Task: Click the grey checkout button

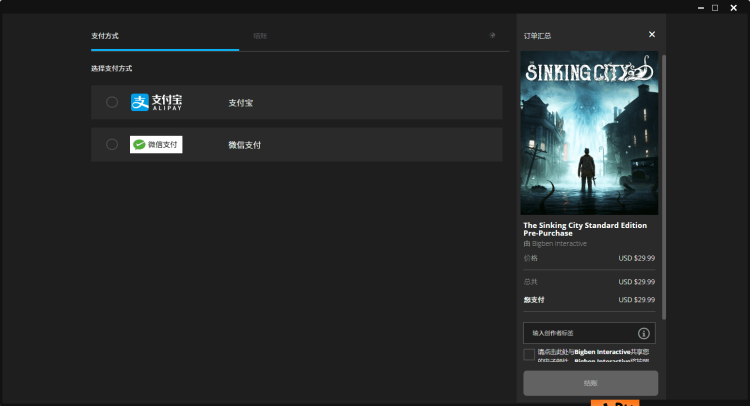Action: pyautogui.click(x=590, y=383)
